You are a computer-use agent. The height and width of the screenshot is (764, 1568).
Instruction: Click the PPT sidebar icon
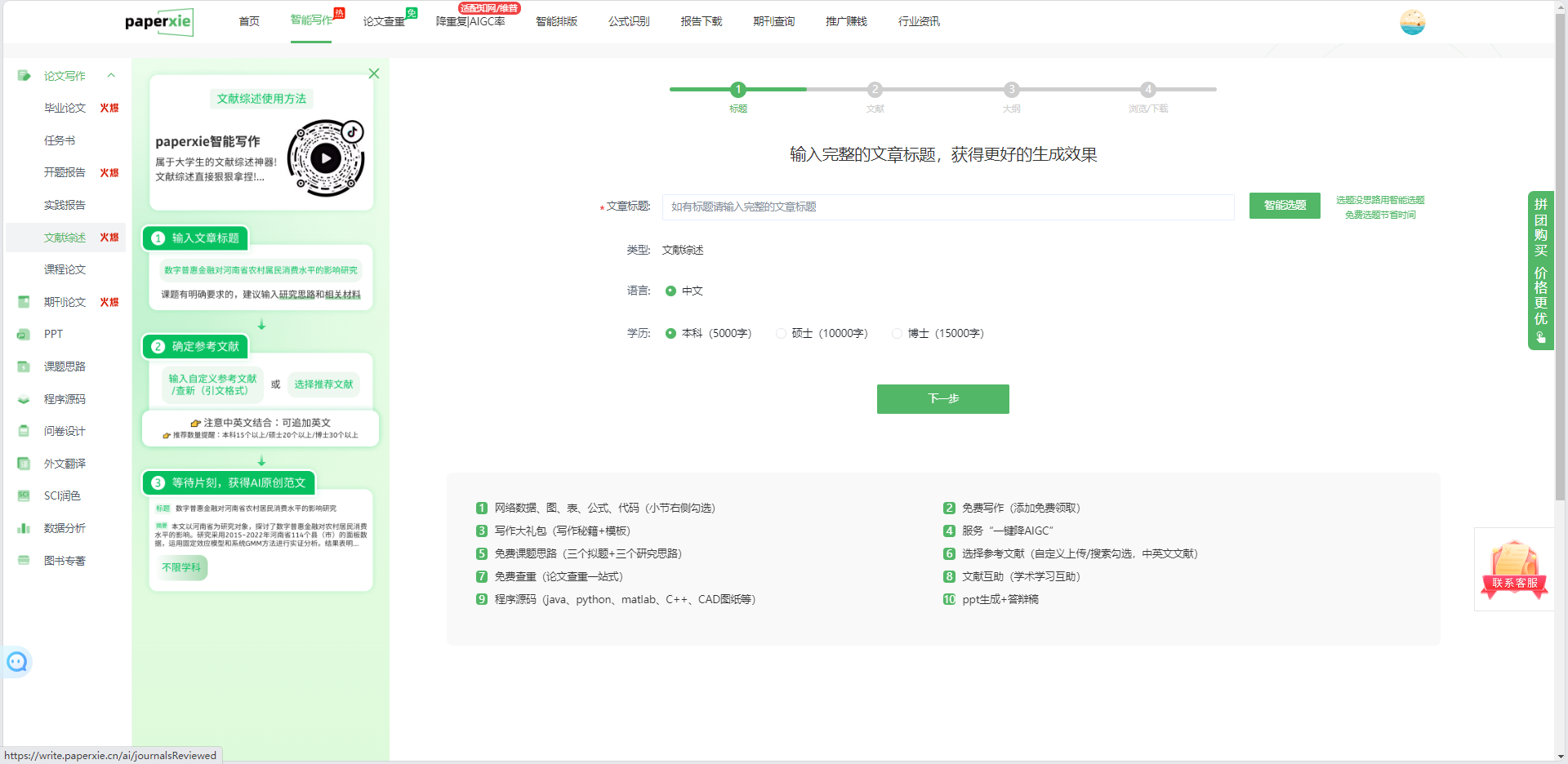pyautogui.click(x=24, y=334)
